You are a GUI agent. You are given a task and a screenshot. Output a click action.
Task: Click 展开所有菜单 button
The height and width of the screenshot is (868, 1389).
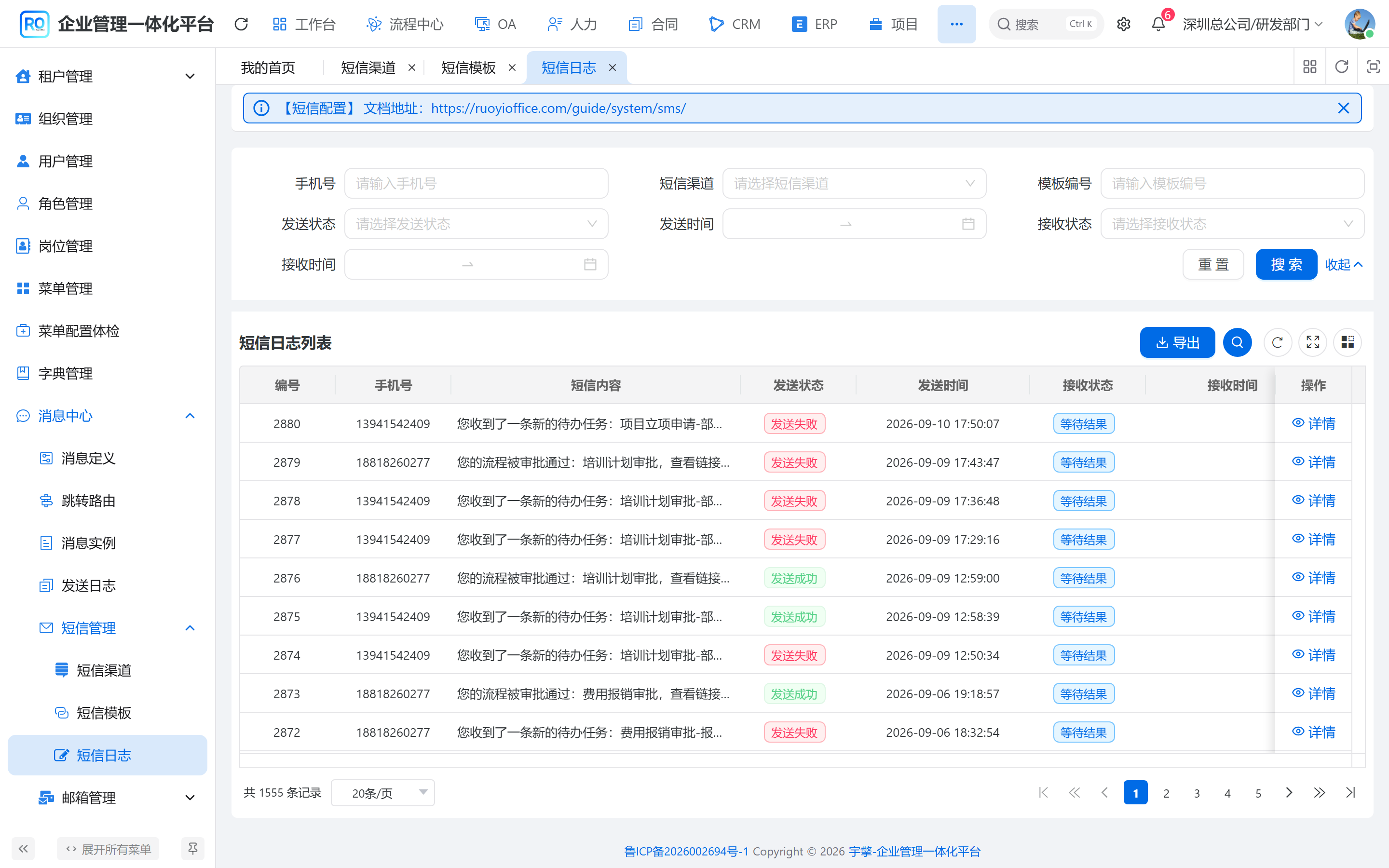(x=108, y=849)
